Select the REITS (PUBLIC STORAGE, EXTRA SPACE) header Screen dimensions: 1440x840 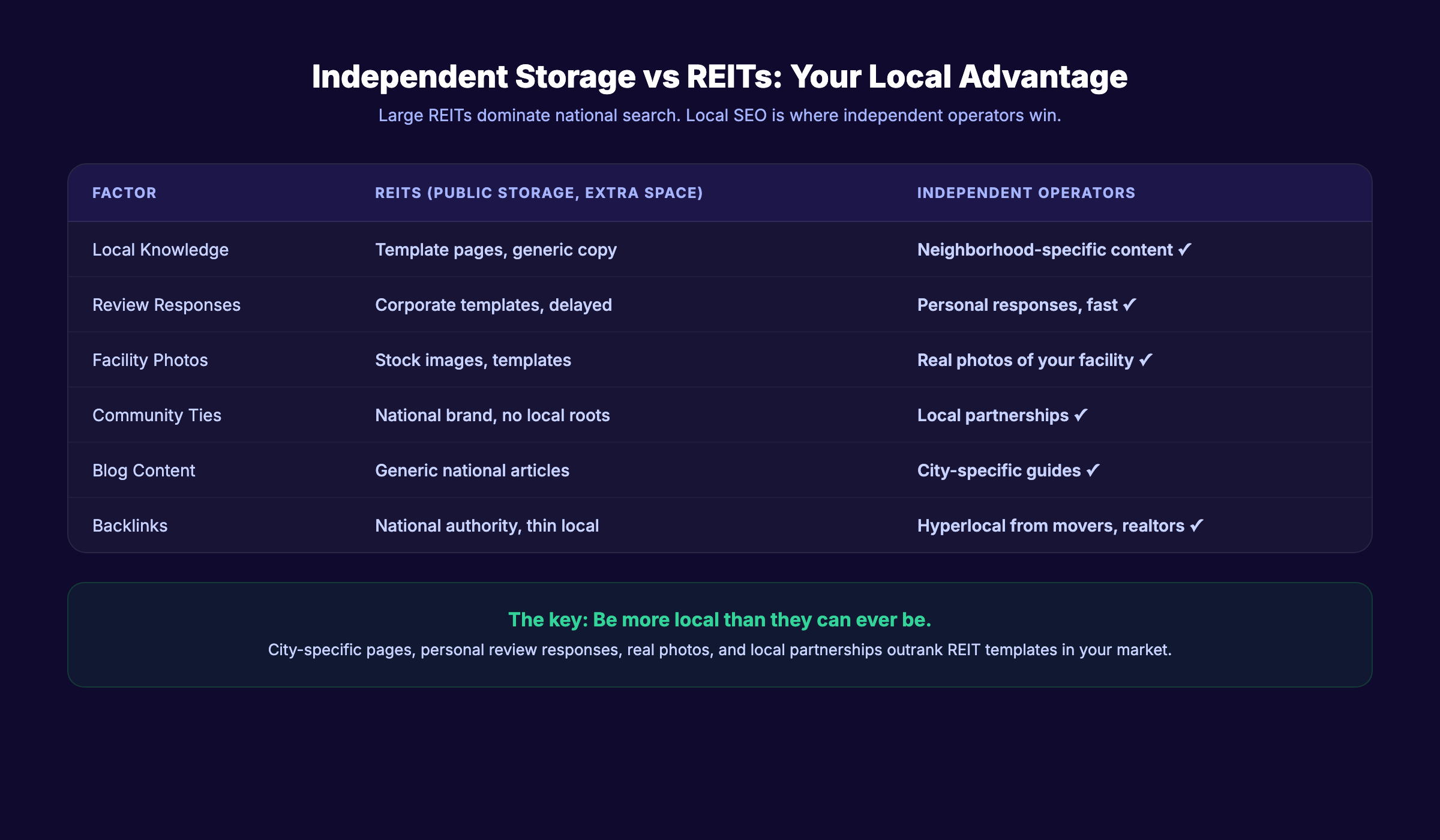[539, 193]
